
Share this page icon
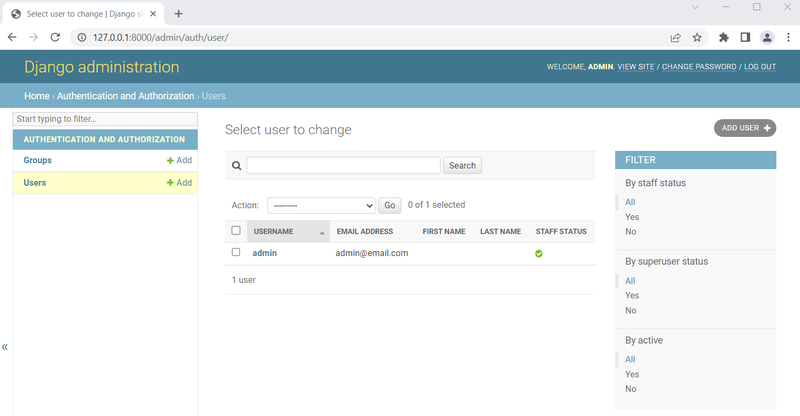[676, 37]
